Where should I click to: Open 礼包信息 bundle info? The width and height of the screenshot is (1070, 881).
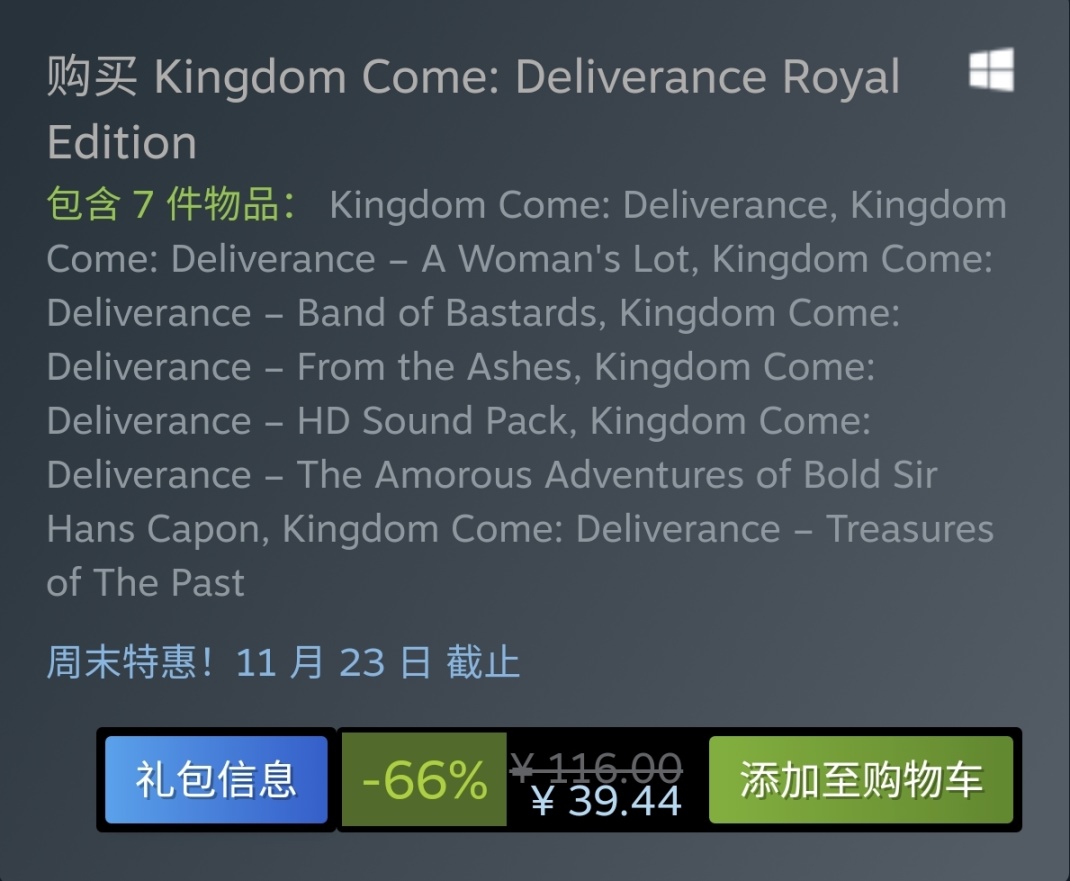(x=216, y=780)
